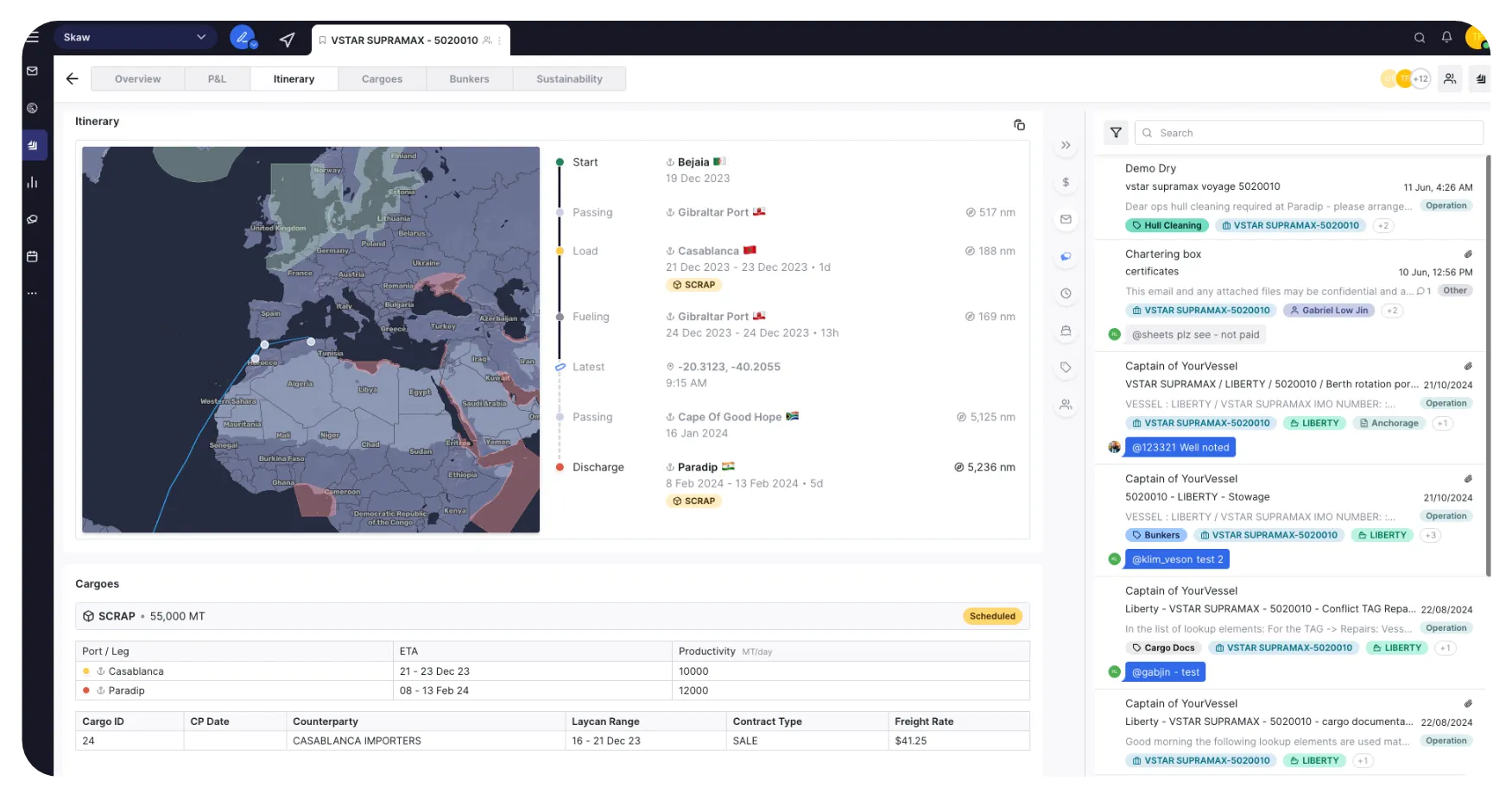Click the '@sheets plz see - not paid' comment
Viewport: 1512px width, 800px height.
[x=1195, y=335]
